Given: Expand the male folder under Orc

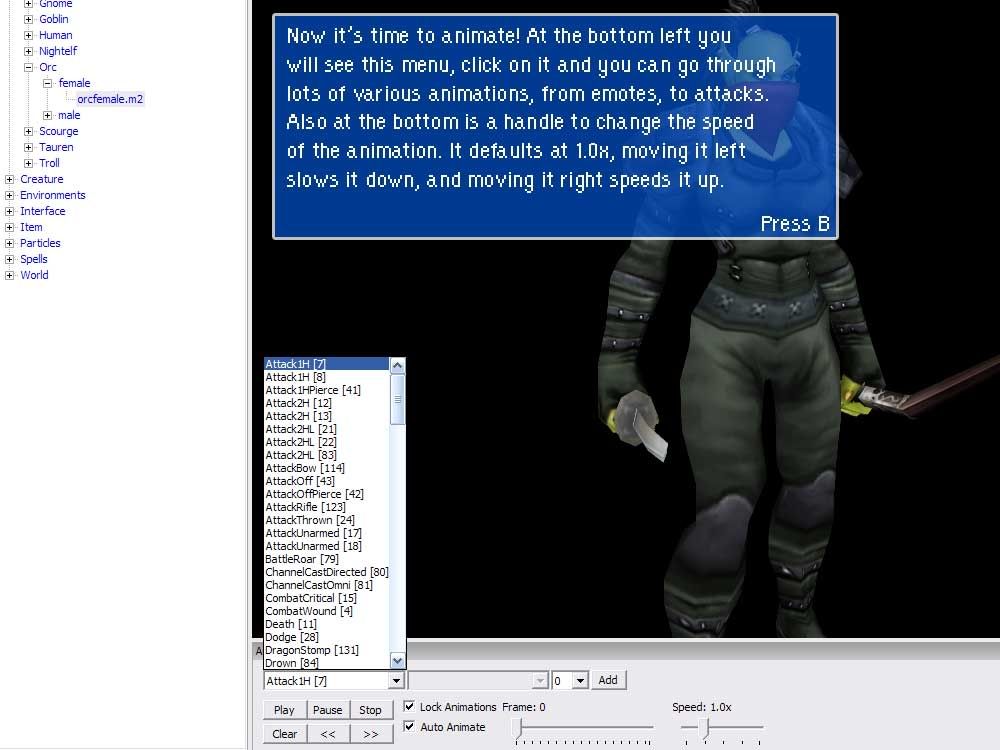Looking at the screenshot, I should click(x=47, y=115).
